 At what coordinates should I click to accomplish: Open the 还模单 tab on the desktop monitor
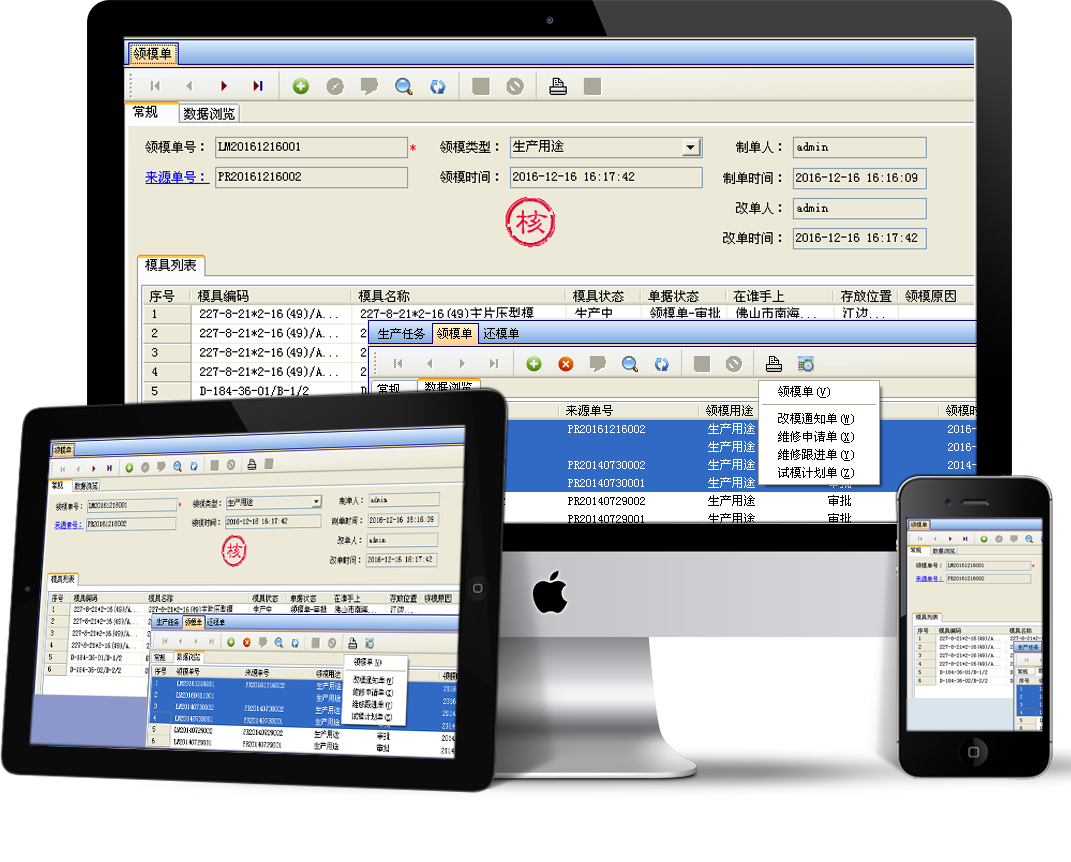(501, 334)
